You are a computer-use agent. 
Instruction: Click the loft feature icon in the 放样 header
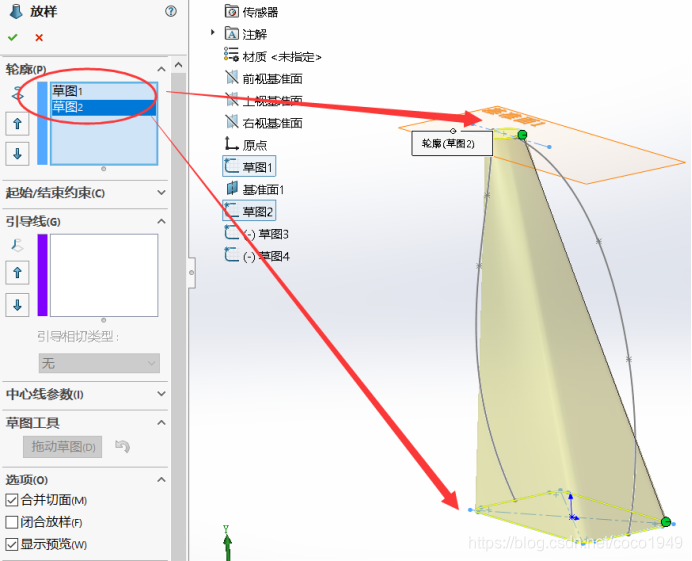16,11
